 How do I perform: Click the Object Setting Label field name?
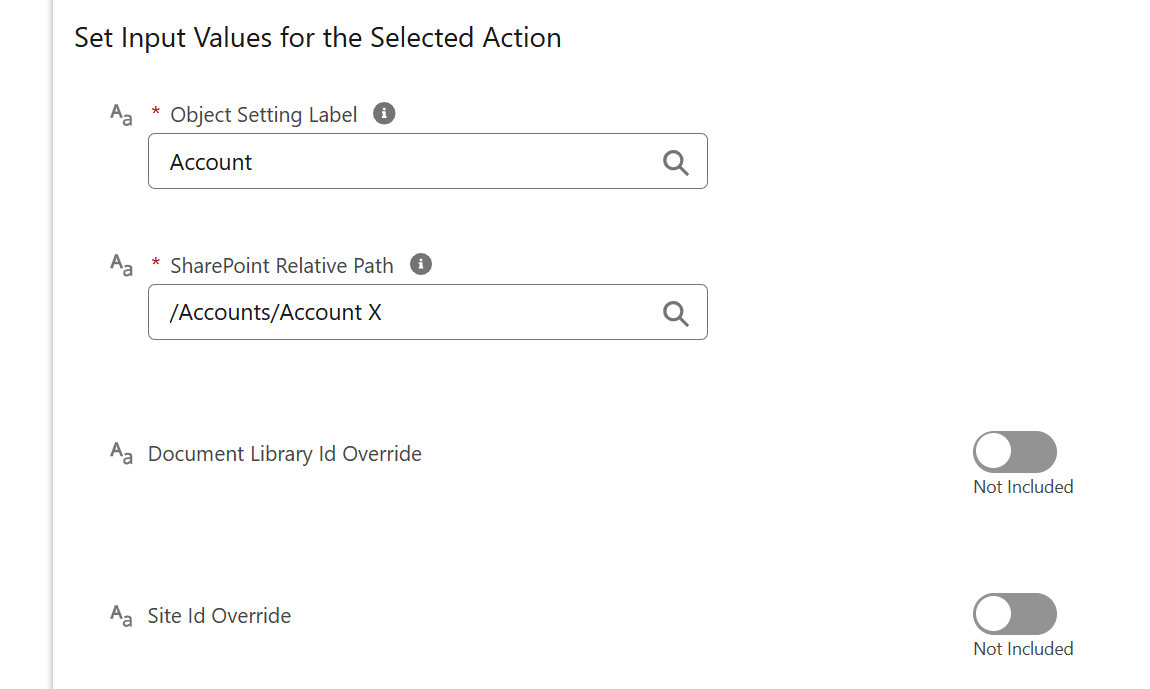pyautogui.click(x=263, y=115)
